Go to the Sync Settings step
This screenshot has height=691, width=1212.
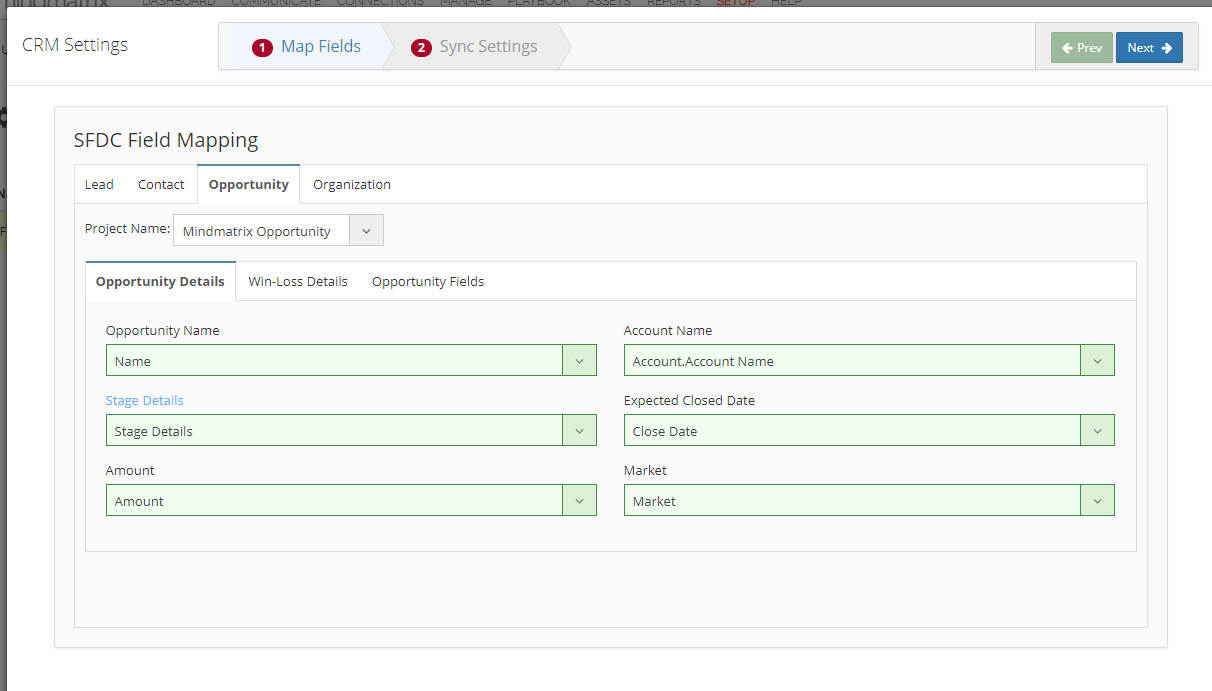(476, 47)
